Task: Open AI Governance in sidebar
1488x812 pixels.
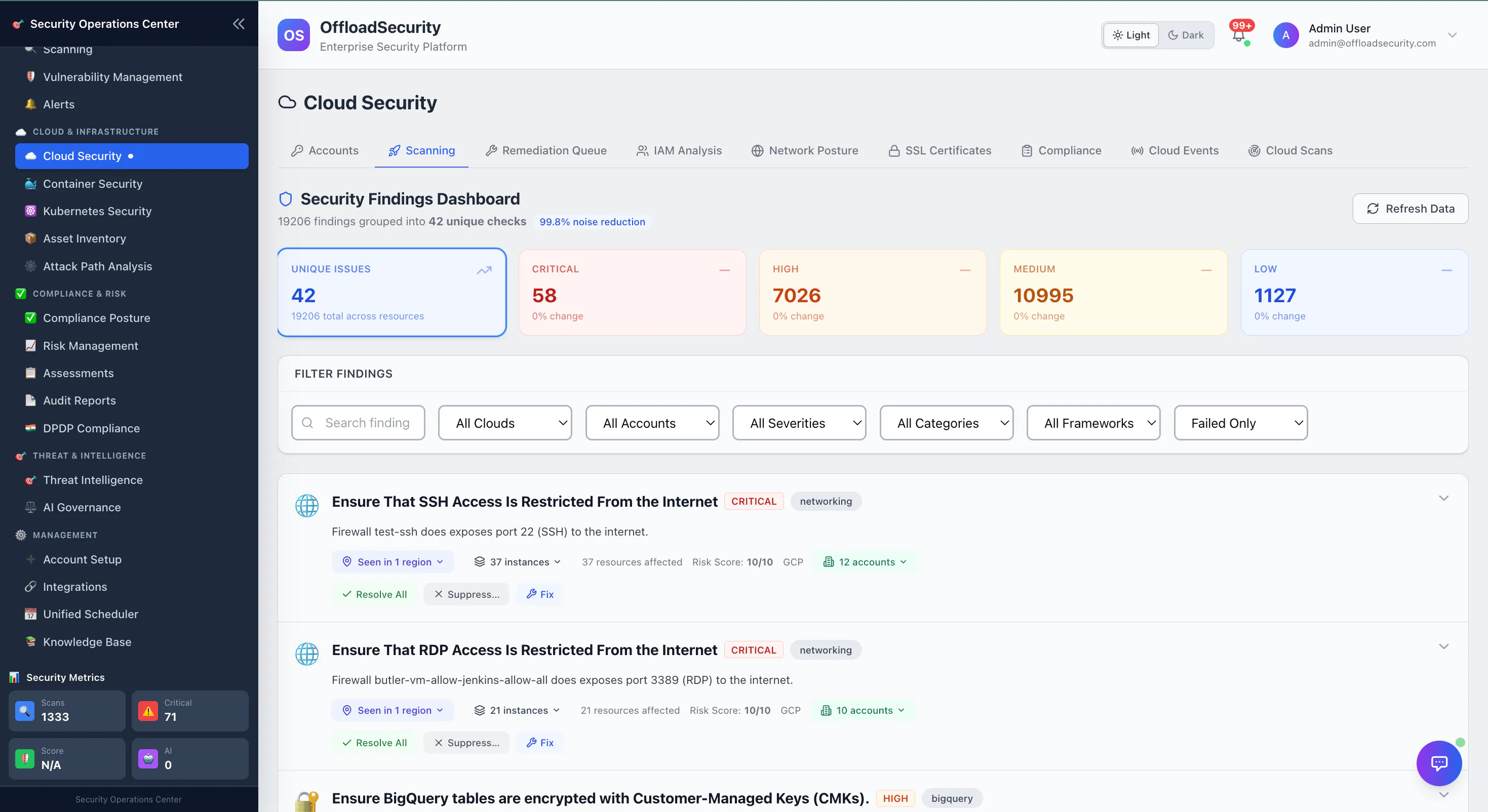Action: pos(132,507)
